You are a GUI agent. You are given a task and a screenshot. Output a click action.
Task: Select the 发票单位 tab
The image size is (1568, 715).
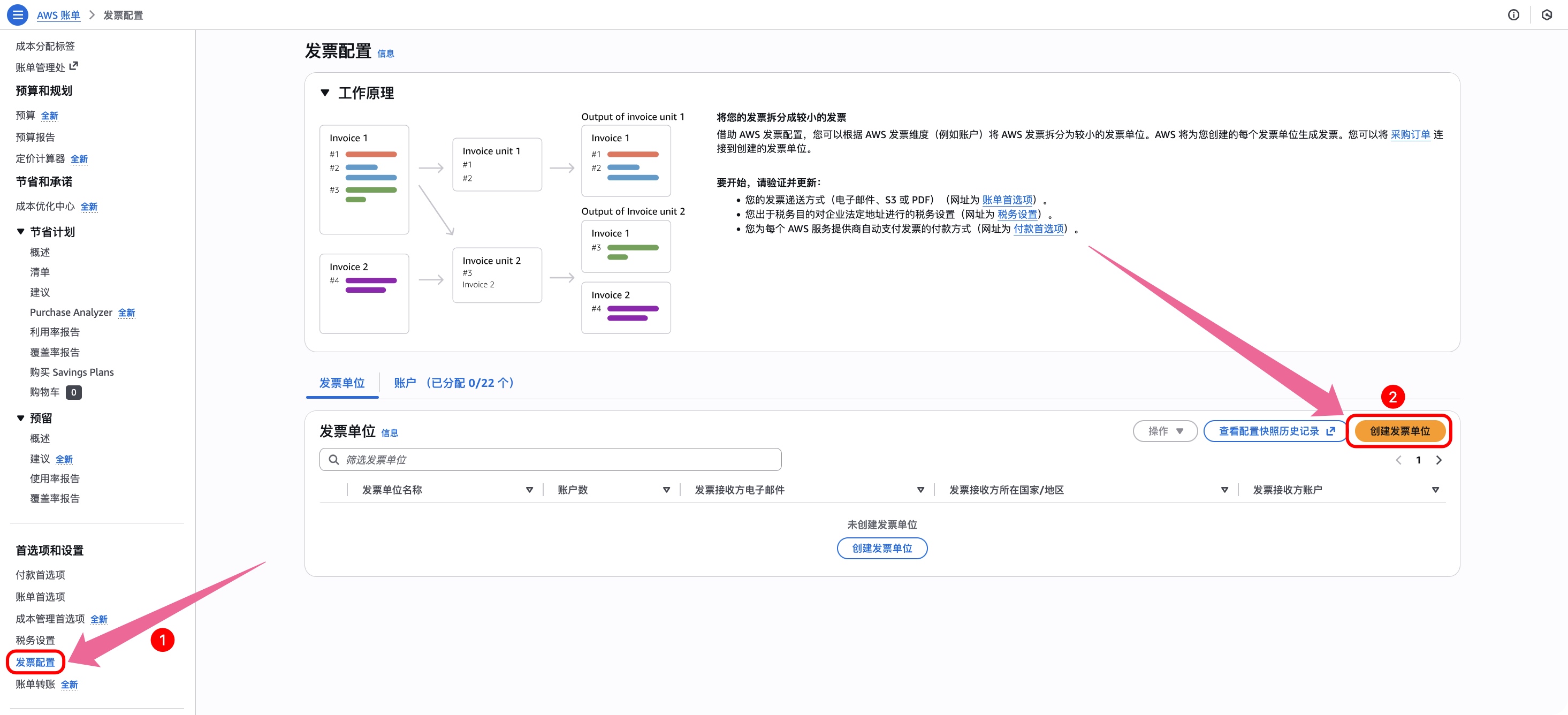pos(341,383)
